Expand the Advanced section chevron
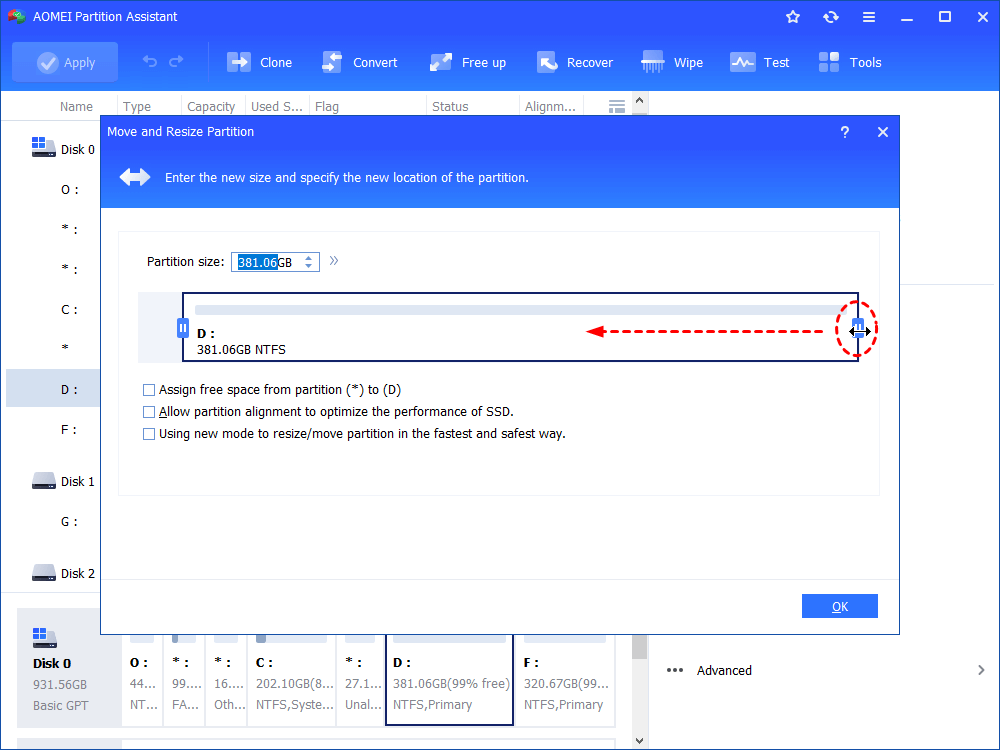 [x=981, y=670]
